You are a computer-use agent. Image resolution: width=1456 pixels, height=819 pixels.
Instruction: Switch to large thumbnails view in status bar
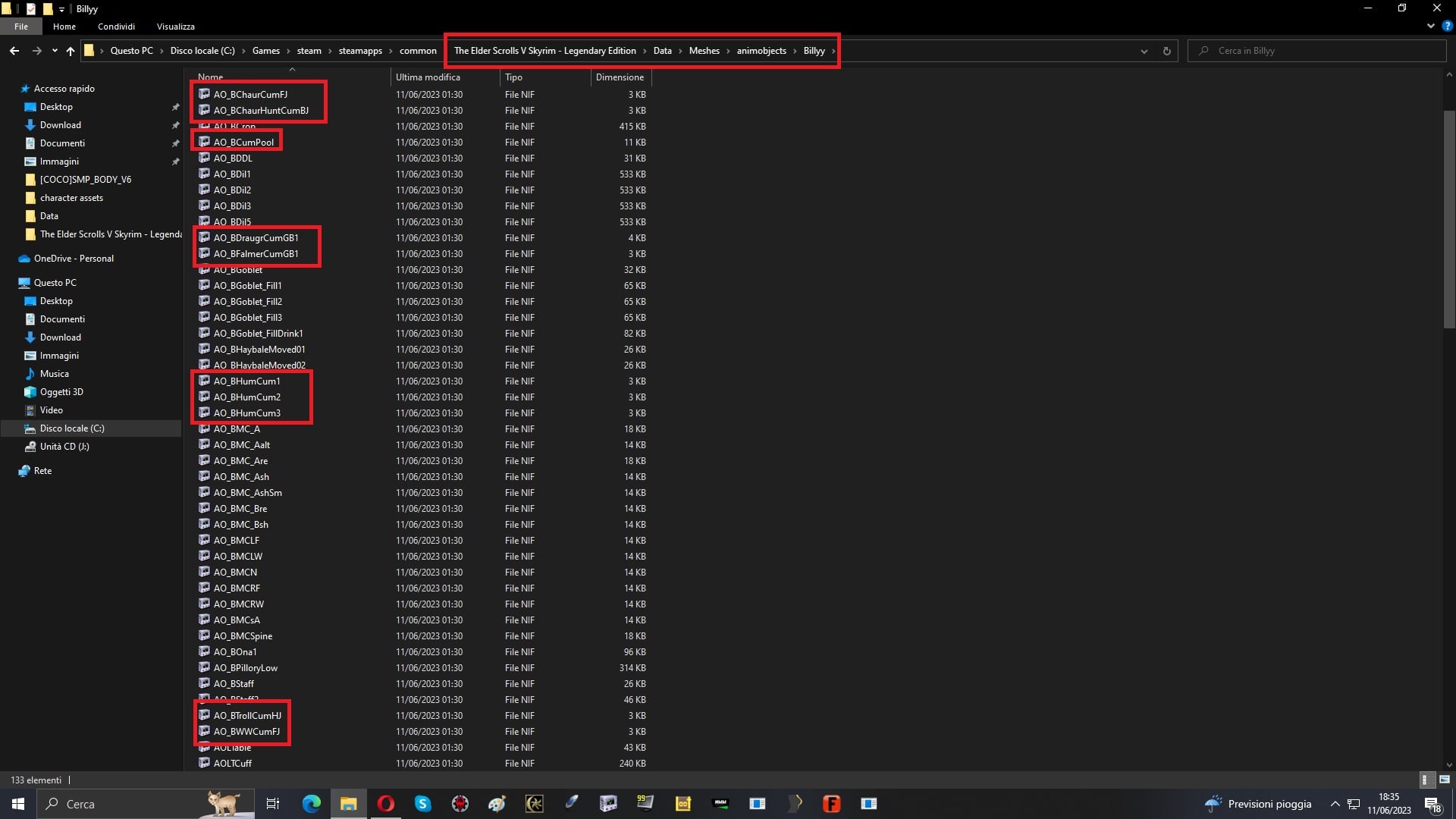[x=1444, y=780]
